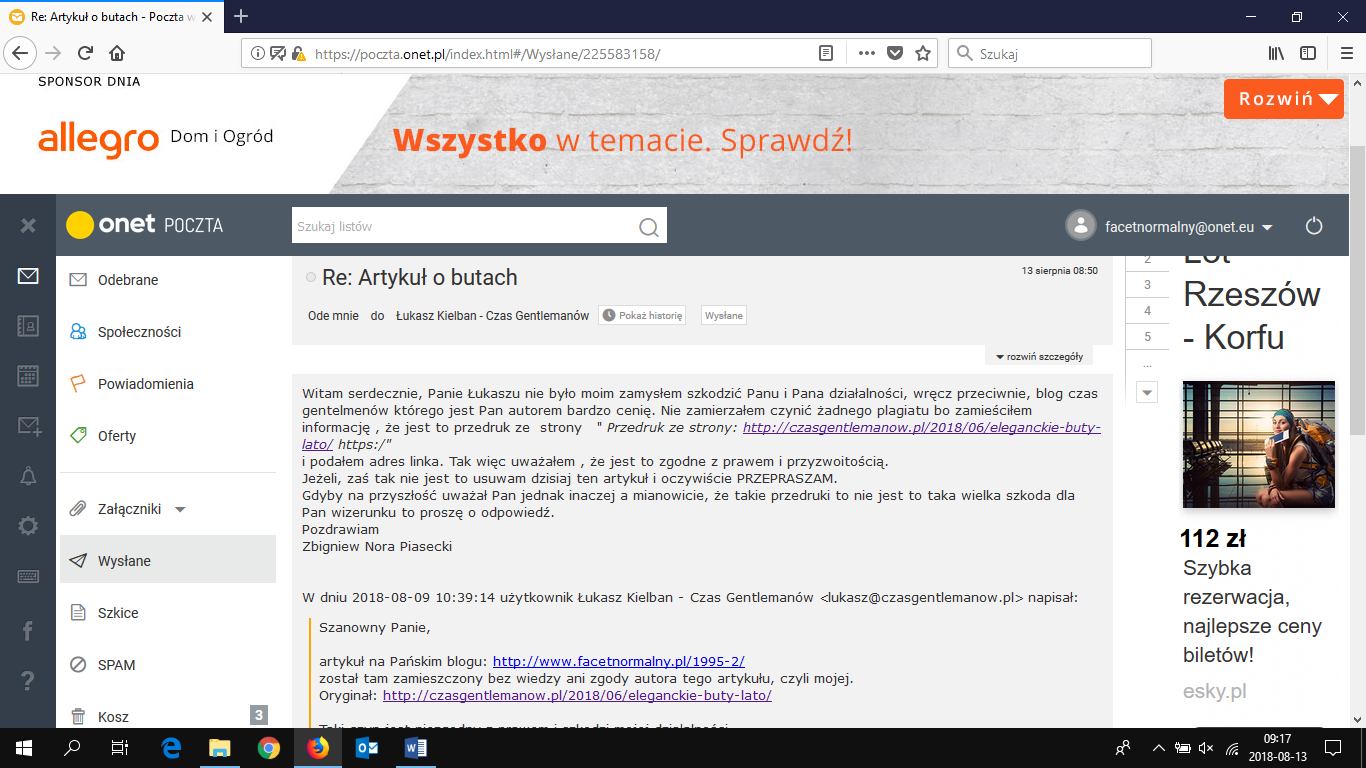This screenshot has width=1366, height=768.
Task: Open page actions three-dots menu
Action: pyautogui.click(x=867, y=53)
